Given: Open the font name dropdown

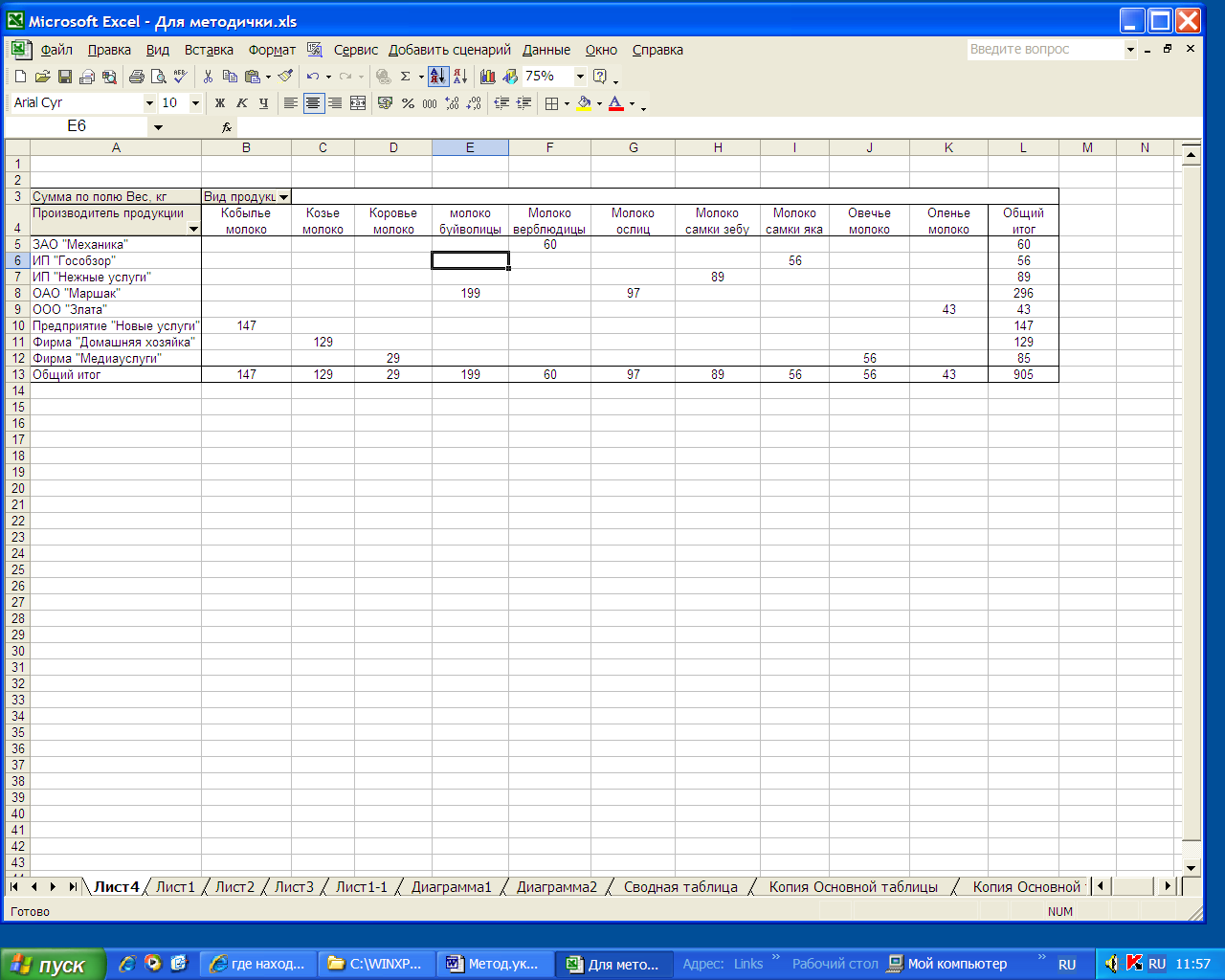Looking at the screenshot, I should (x=149, y=103).
